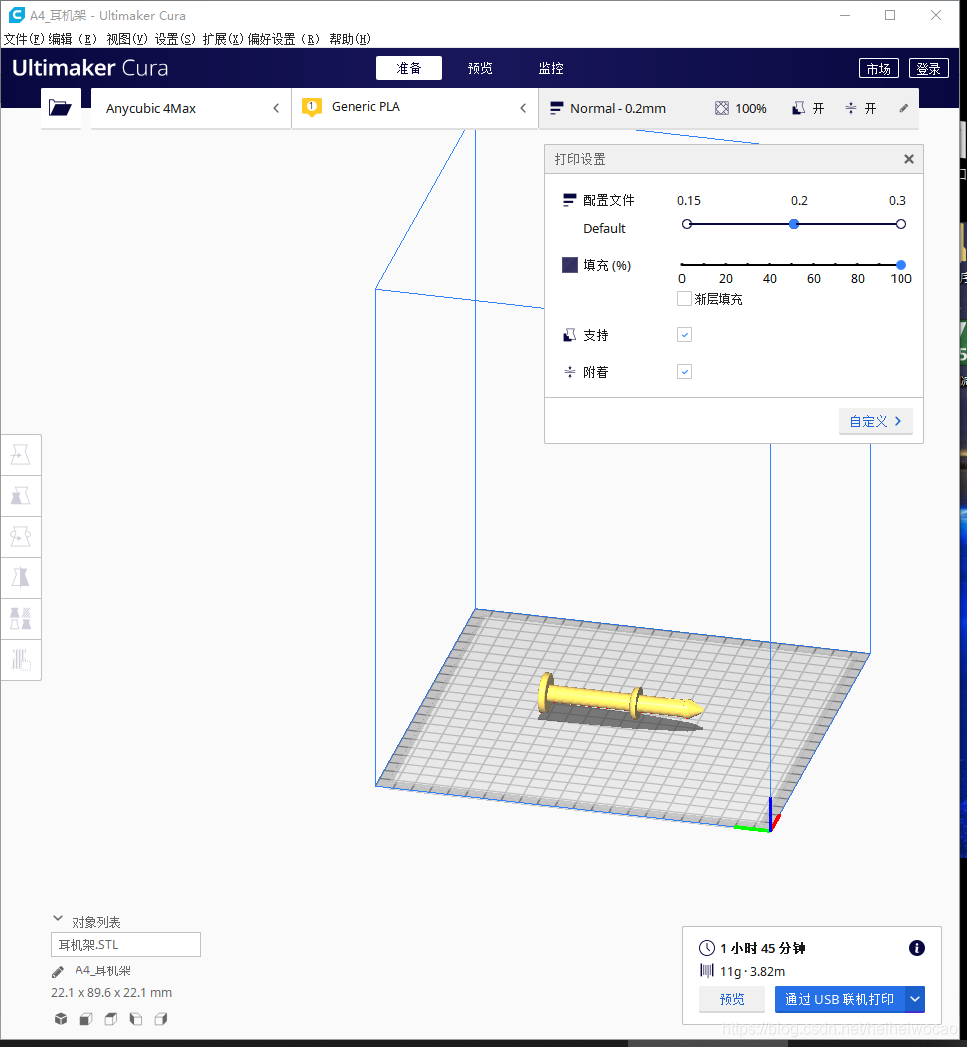Screen dimensions: 967x1047
Task: Click pencil icon next to A4_耳机架 name
Action: click(58, 972)
